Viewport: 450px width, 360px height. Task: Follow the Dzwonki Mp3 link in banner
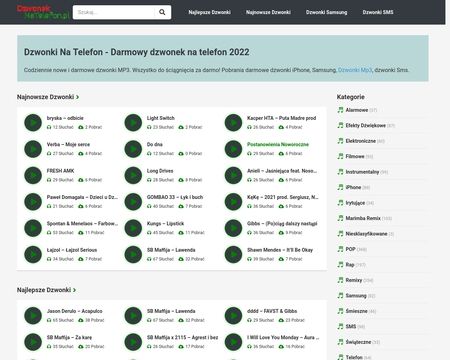pyautogui.click(x=355, y=70)
